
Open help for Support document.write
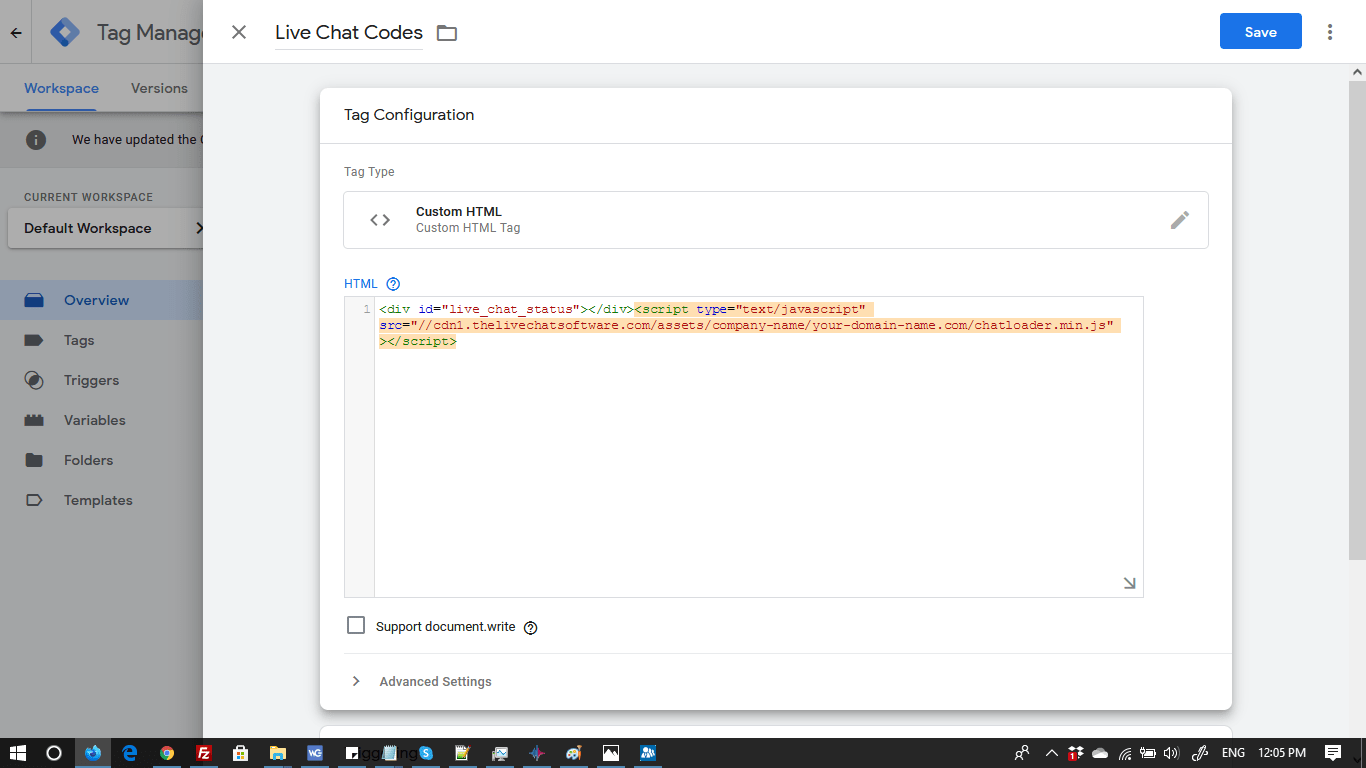click(531, 628)
